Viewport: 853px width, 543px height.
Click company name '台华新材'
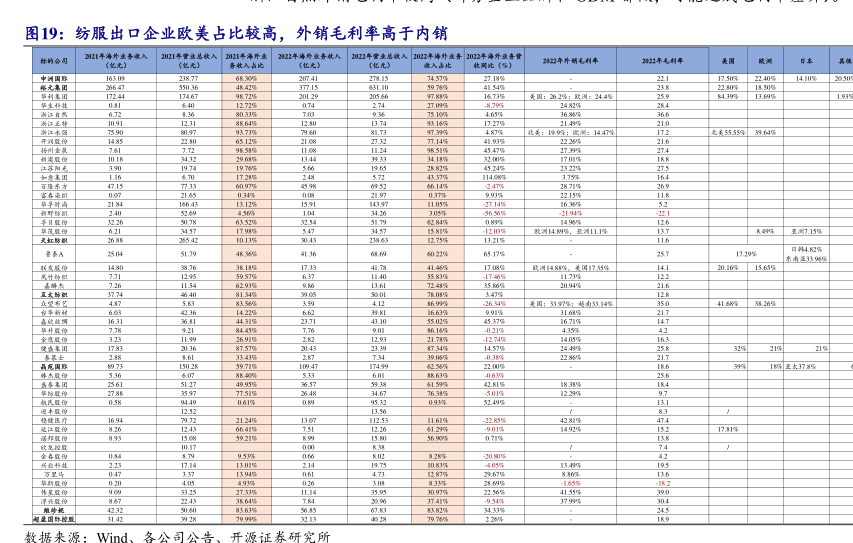tap(54, 312)
